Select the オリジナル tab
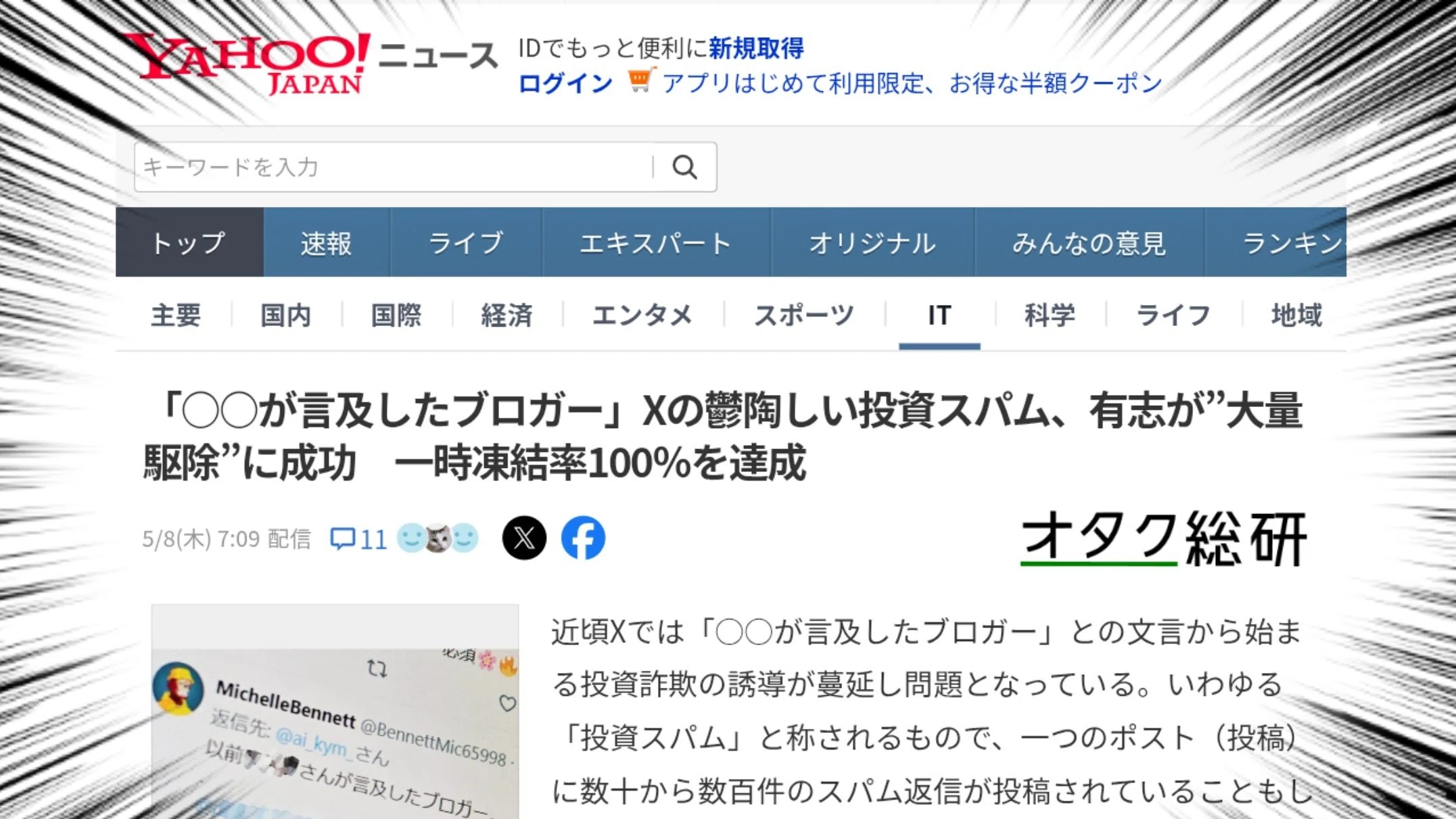This screenshot has height=819, width=1456. click(872, 242)
